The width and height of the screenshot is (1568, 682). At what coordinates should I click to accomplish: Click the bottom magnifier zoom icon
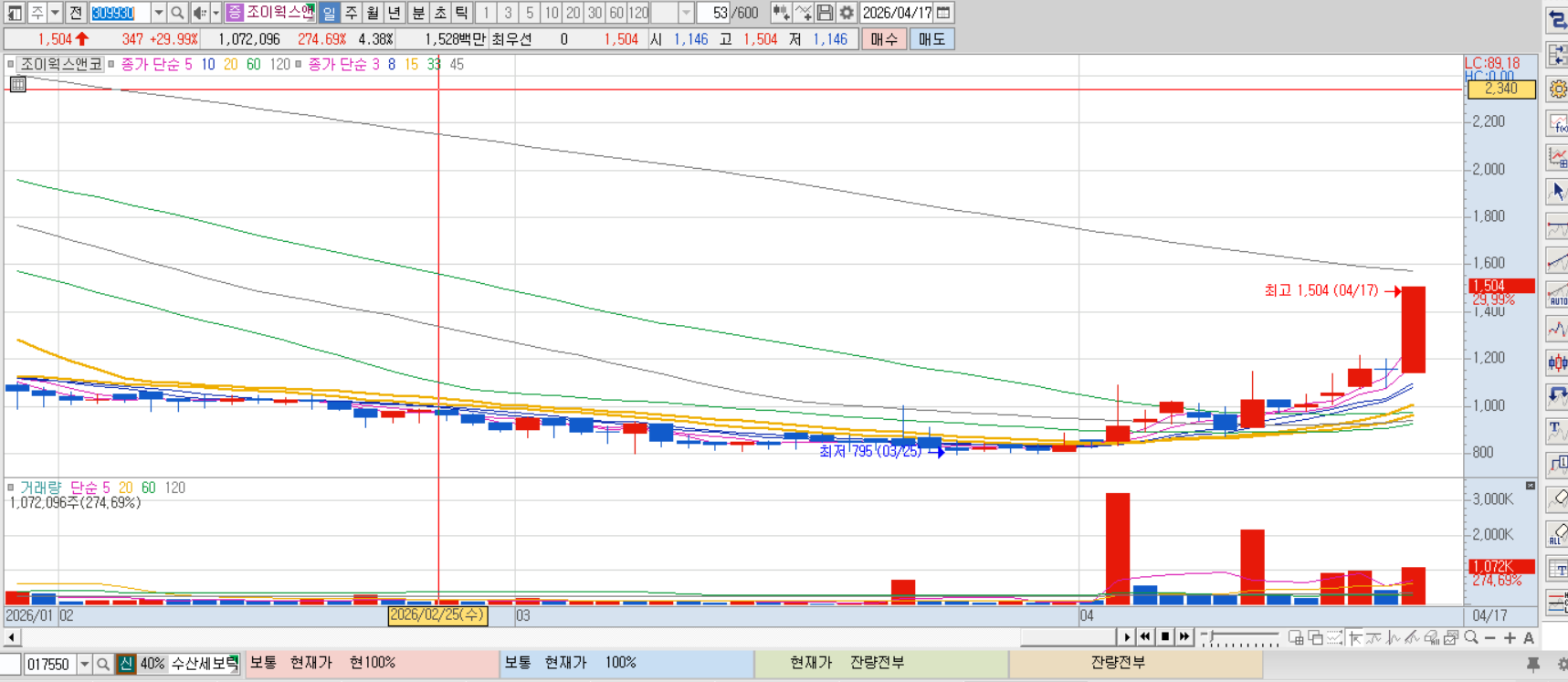click(x=1470, y=637)
